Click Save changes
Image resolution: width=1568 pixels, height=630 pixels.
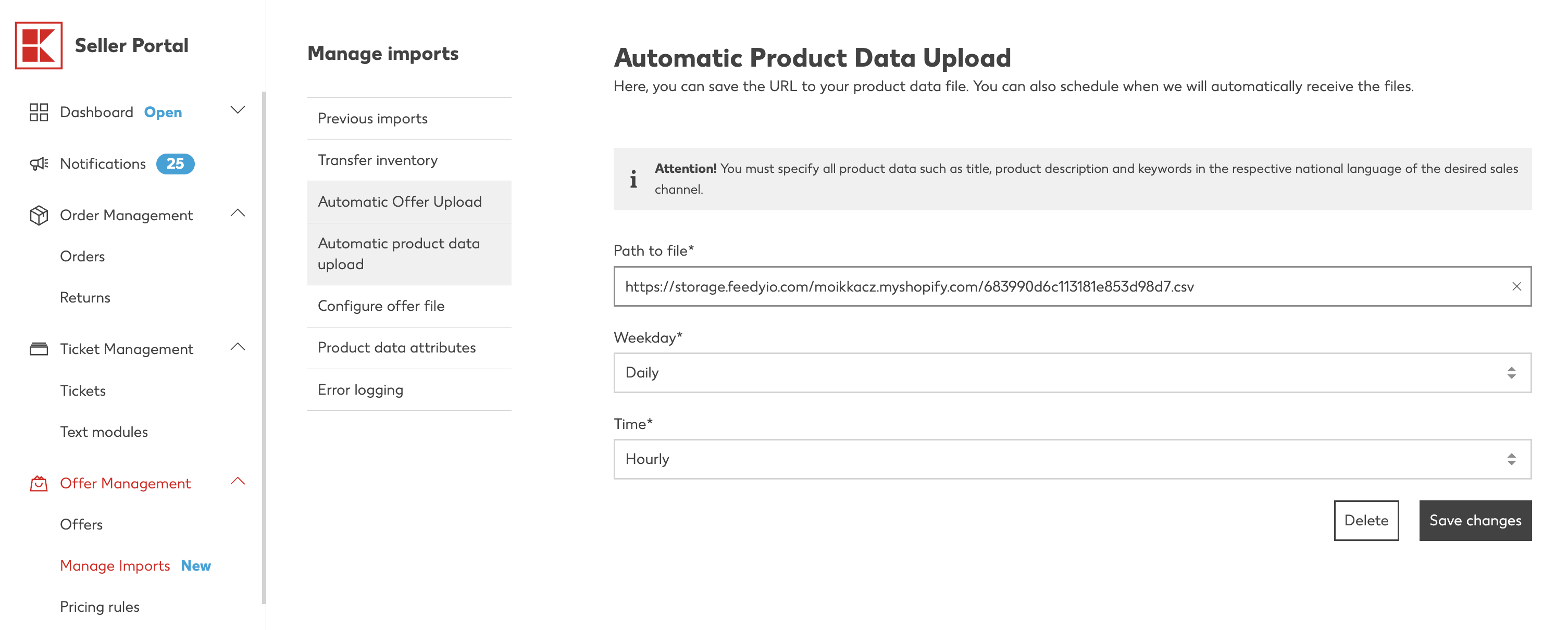click(x=1475, y=521)
